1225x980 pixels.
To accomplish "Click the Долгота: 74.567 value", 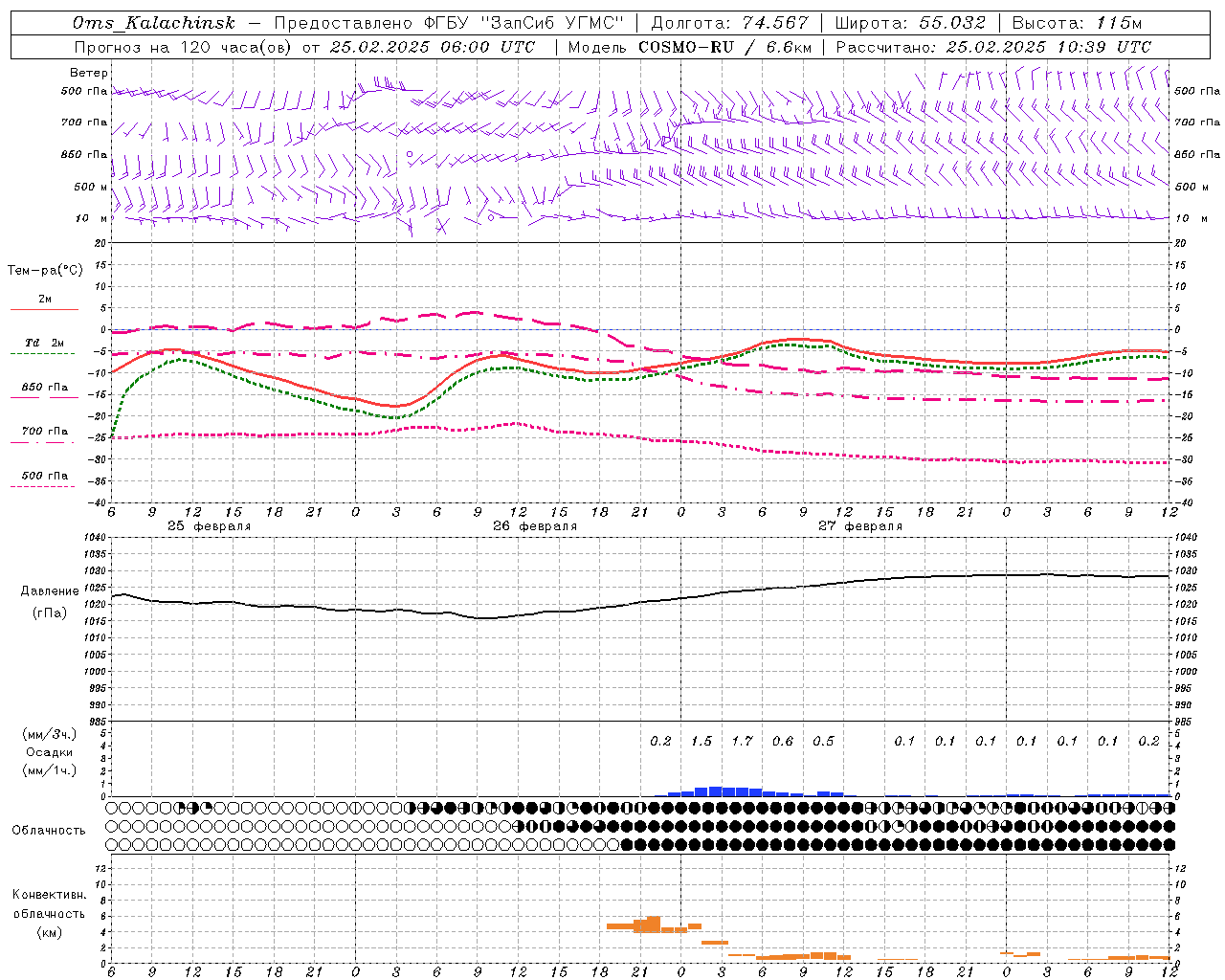I will coord(730,24).
